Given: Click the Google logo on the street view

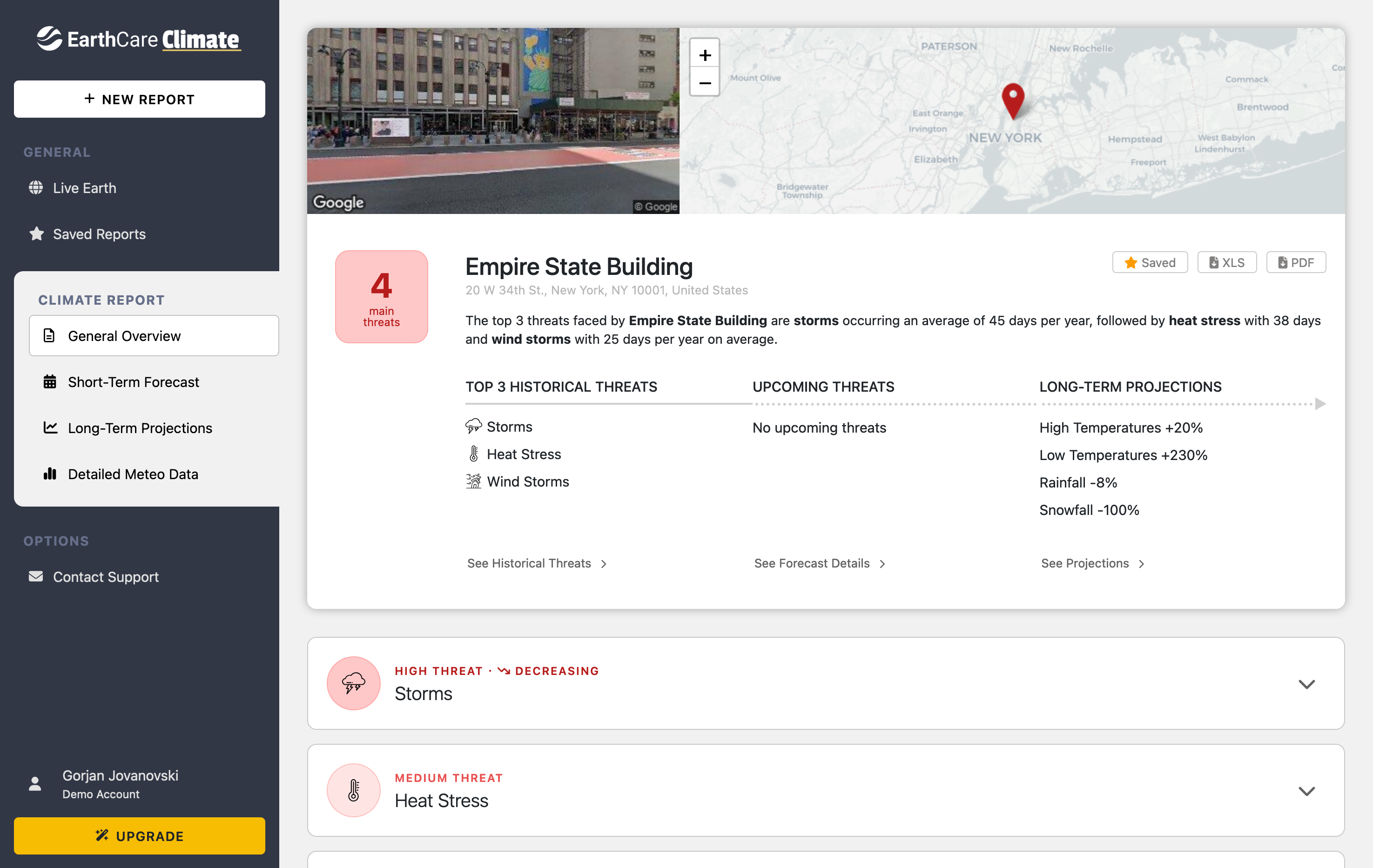Looking at the screenshot, I should point(338,202).
